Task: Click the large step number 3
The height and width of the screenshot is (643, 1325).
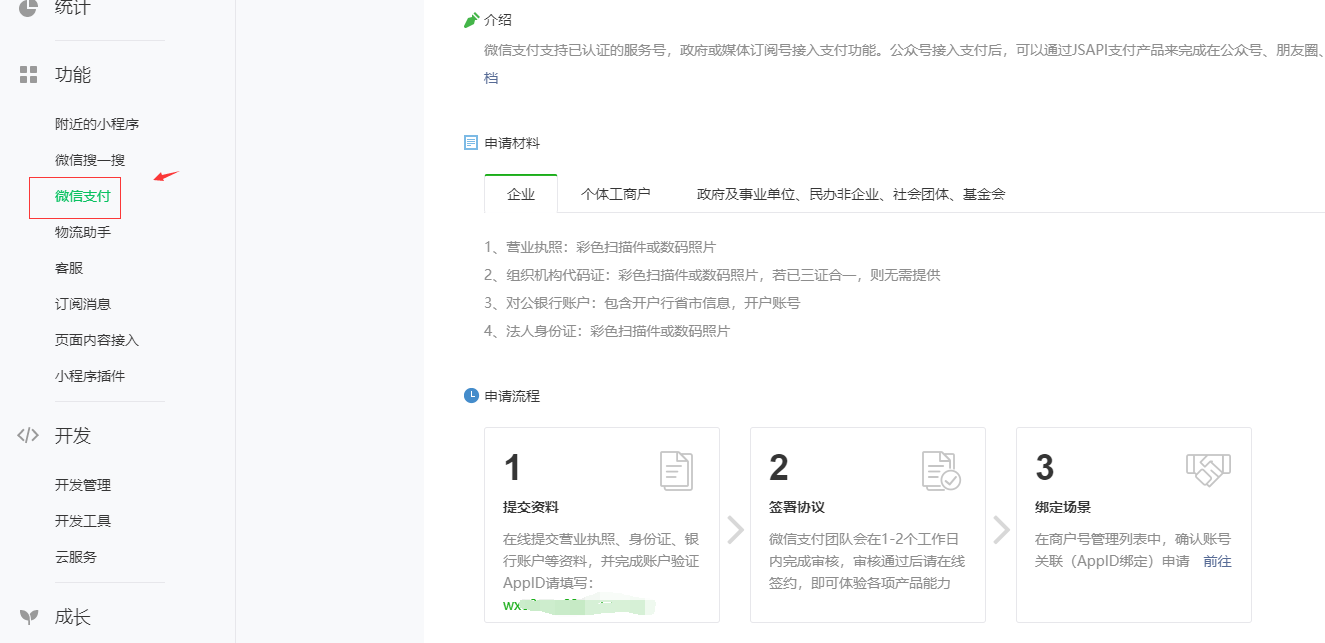Action: (1045, 468)
